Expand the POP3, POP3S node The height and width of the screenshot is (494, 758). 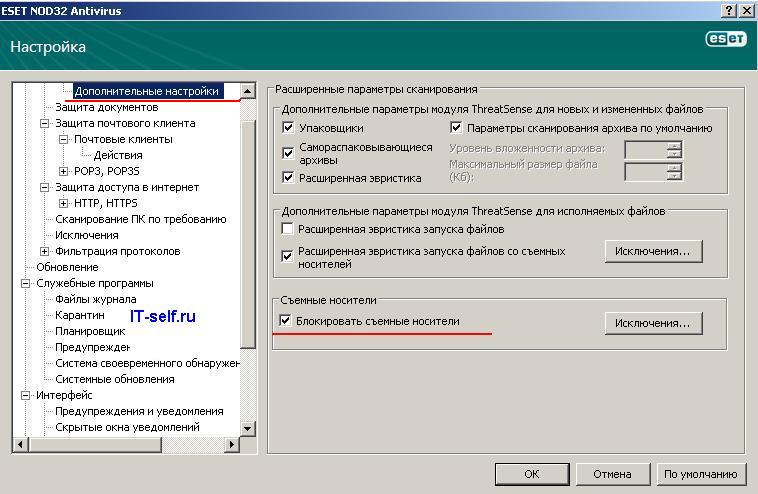tap(63, 171)
